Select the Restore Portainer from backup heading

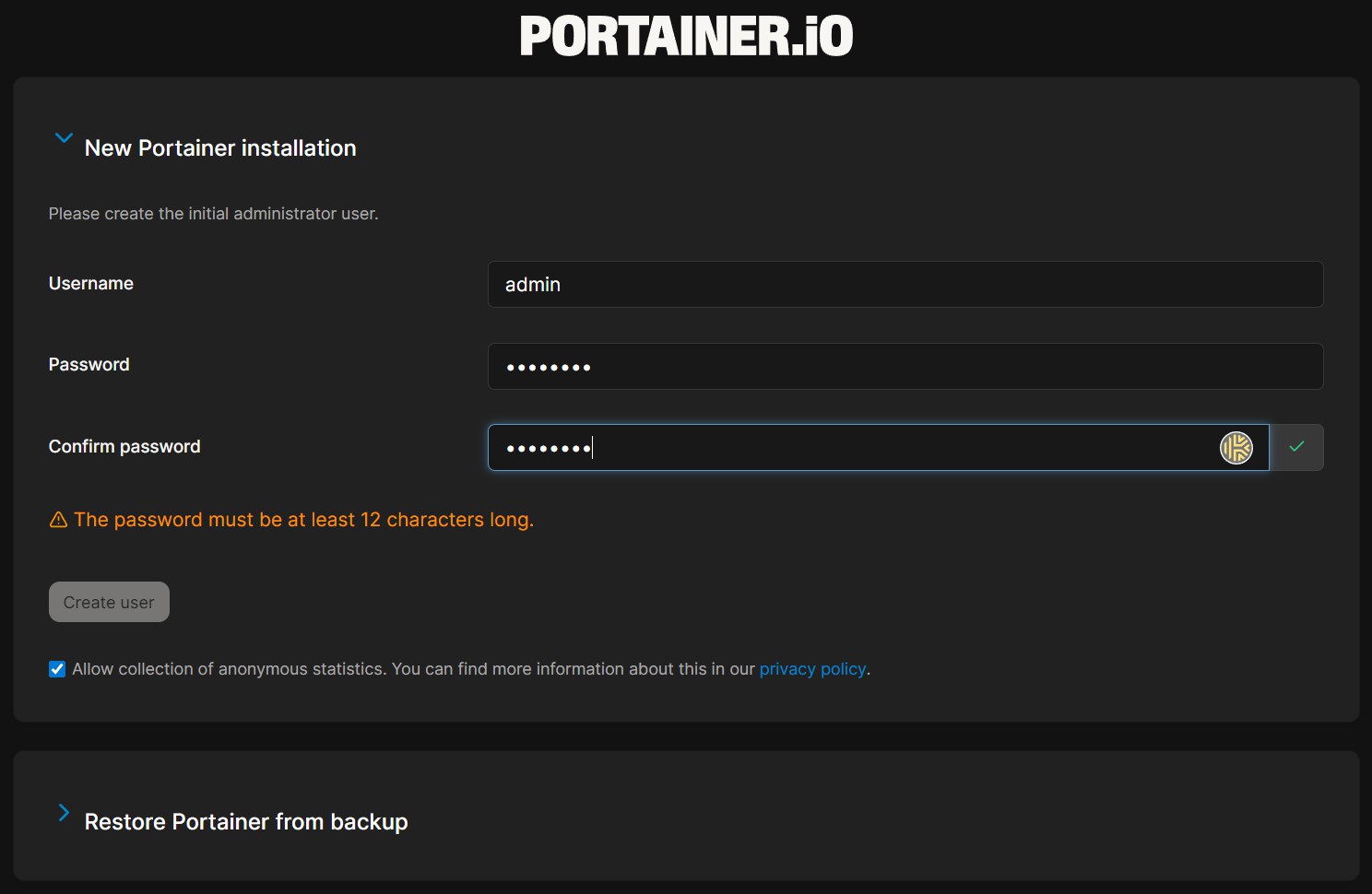(245, 821)
